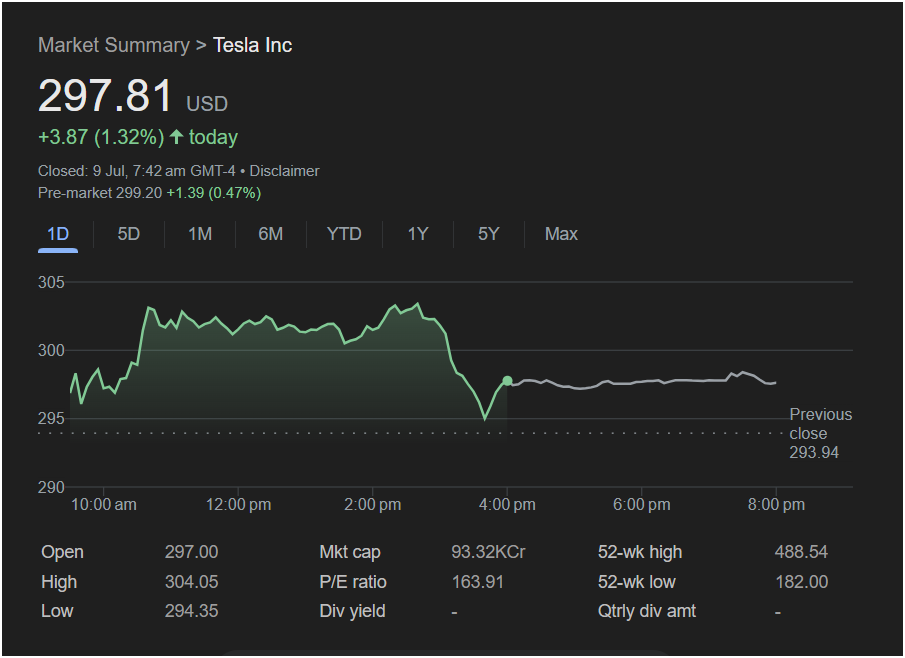Open the Disclaimer link
Screen dimensions: 905x658
tap(284, 171)
